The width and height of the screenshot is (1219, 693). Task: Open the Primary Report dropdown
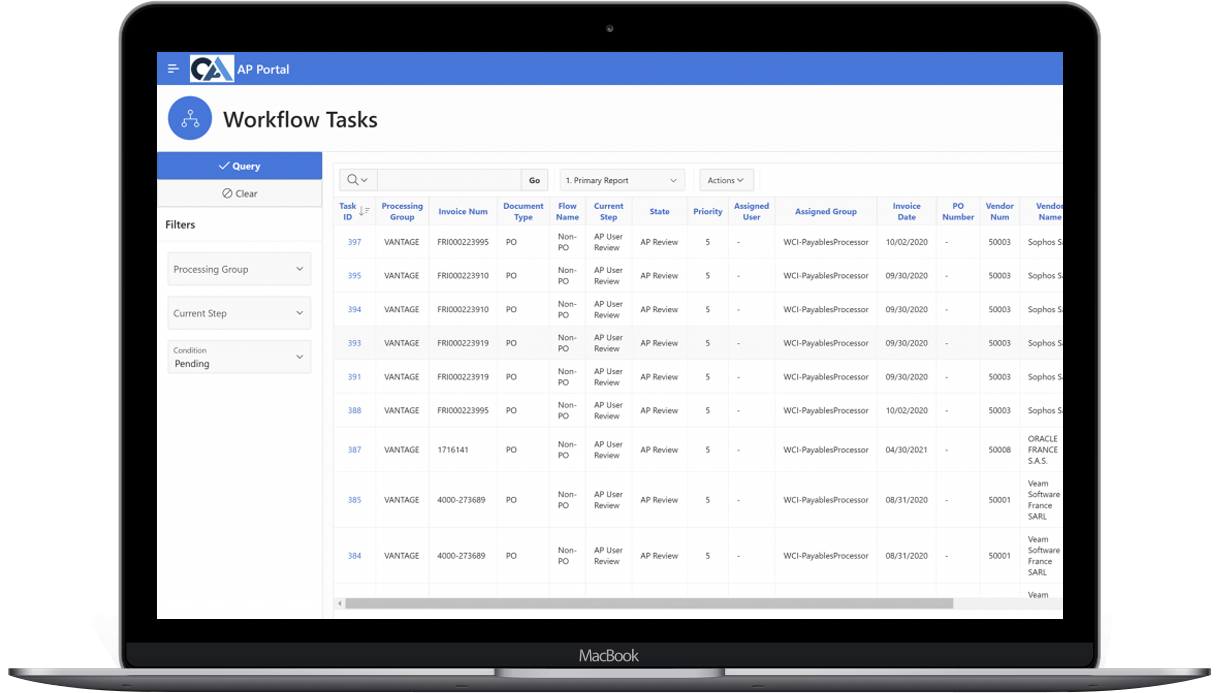[x=622, y=180]
